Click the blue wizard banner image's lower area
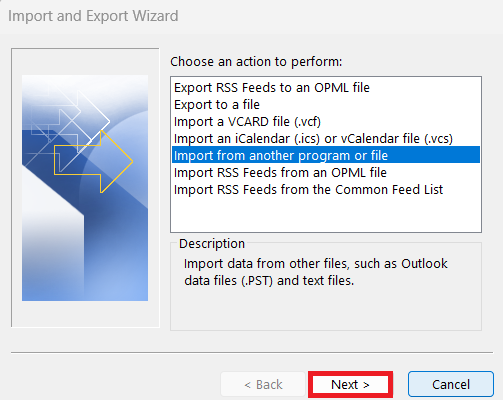The width and height of the screenshot is (503, 400). coord(85,267)
